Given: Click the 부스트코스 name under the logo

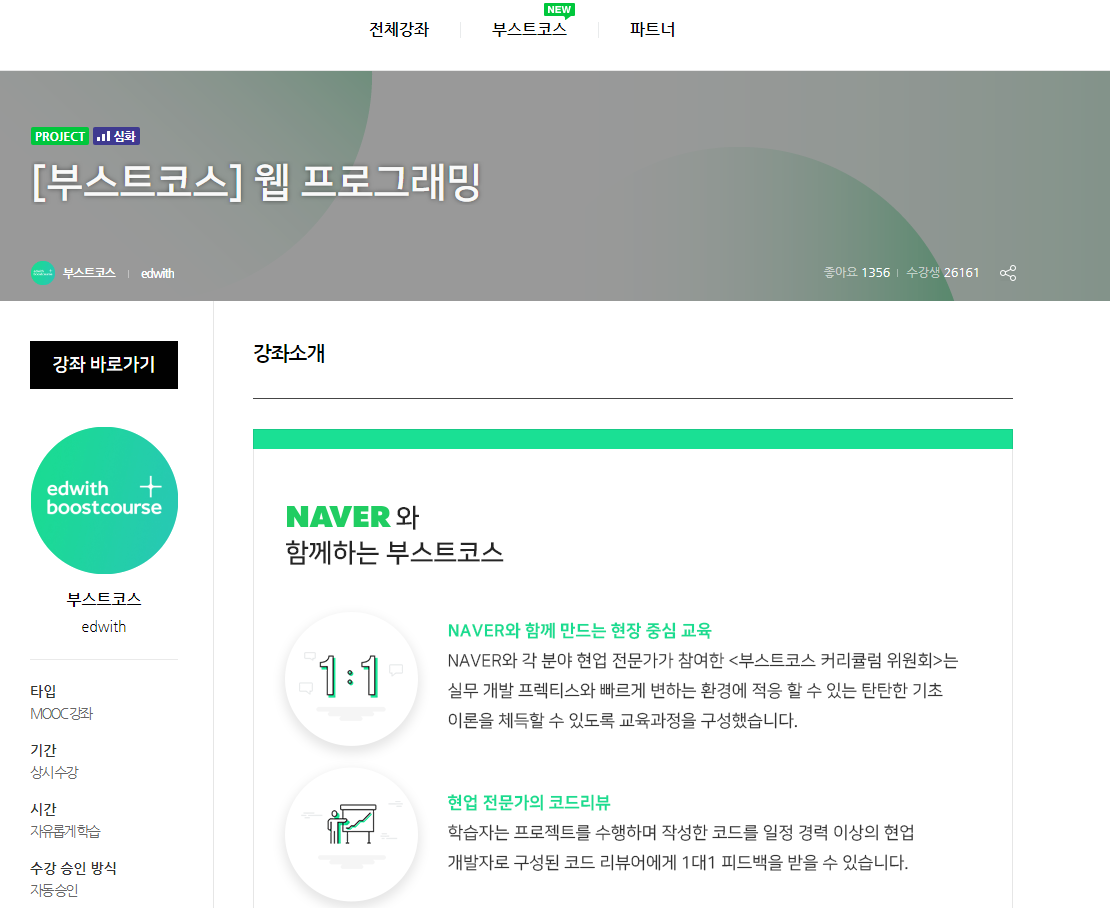Looking at the screenshot, I should click(104, 599).
